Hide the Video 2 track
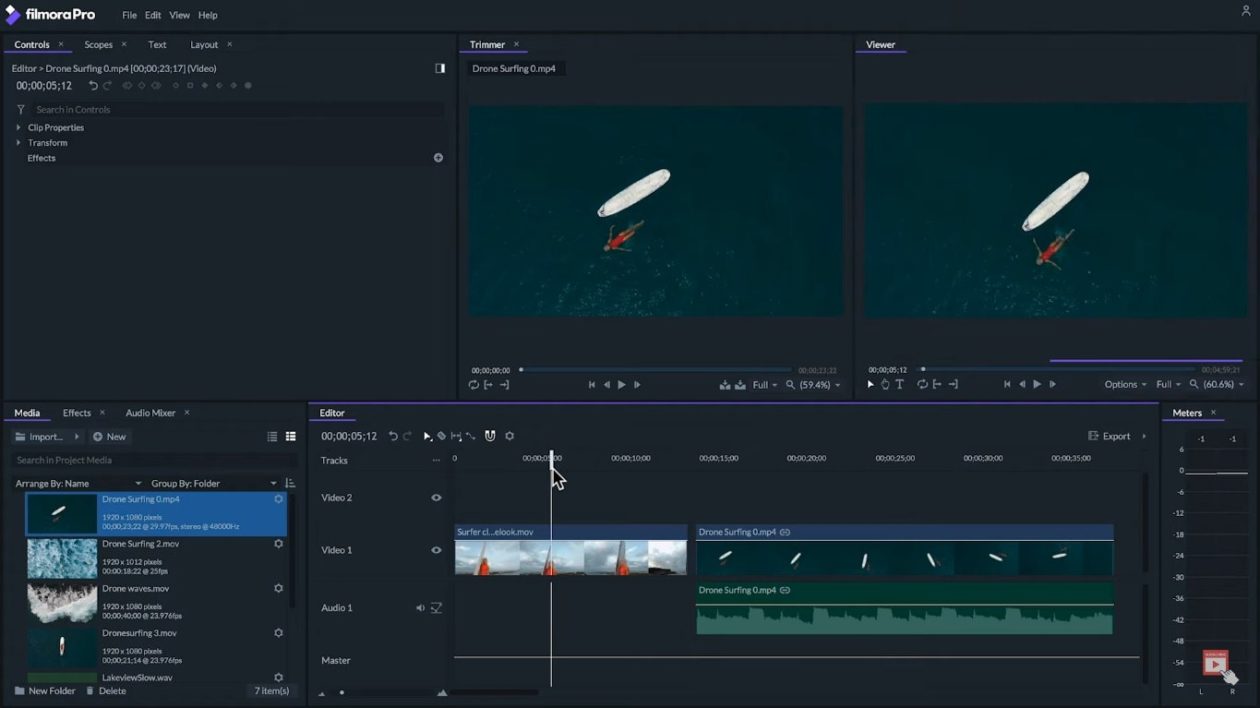The image size is (1260, 708). [x=436, y=497]
